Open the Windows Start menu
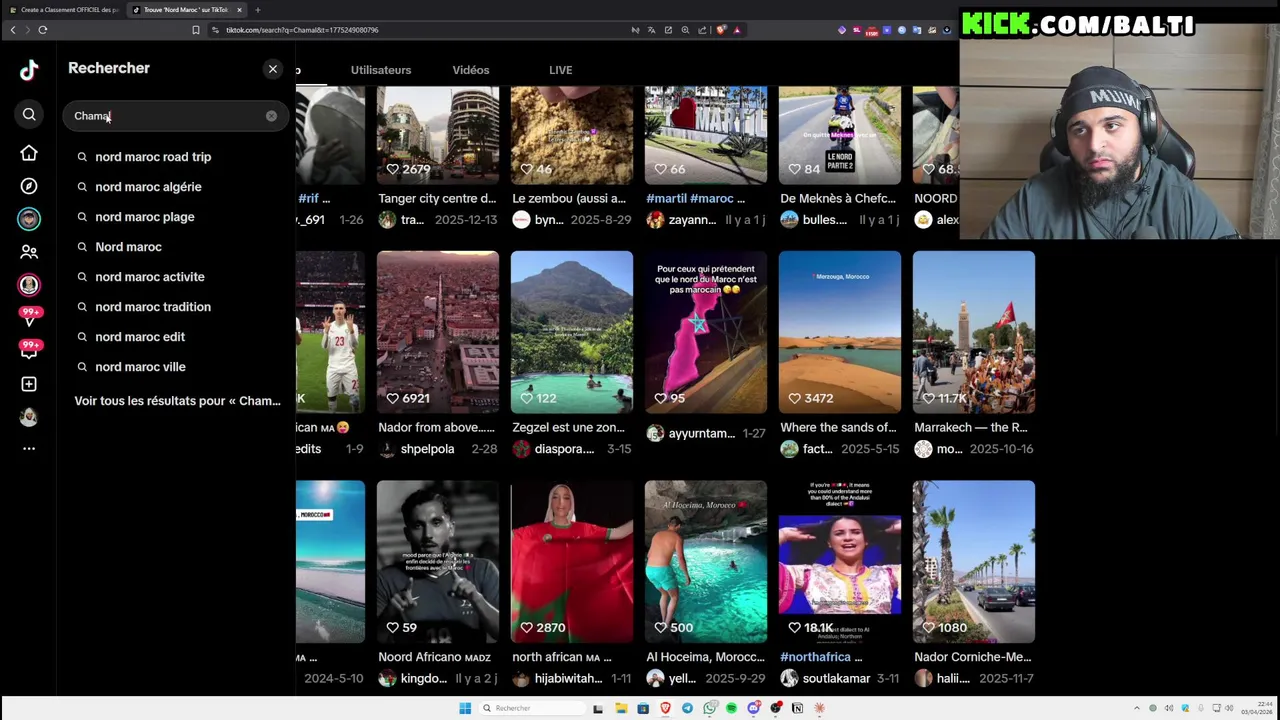This screenshot has width=1280, height=720. (x=465, y=708)
